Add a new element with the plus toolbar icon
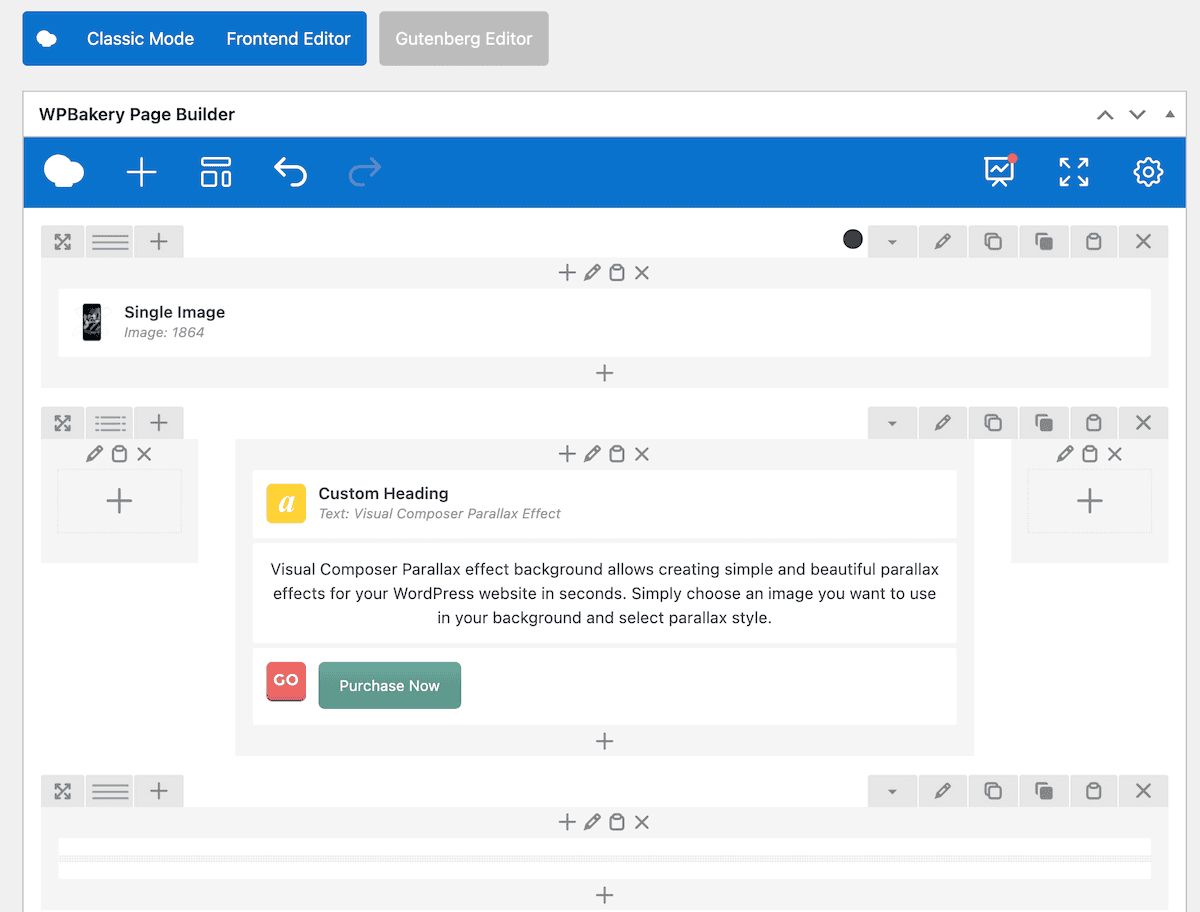The height and width of the screenshot is (912, 1200). click(141, 172)
